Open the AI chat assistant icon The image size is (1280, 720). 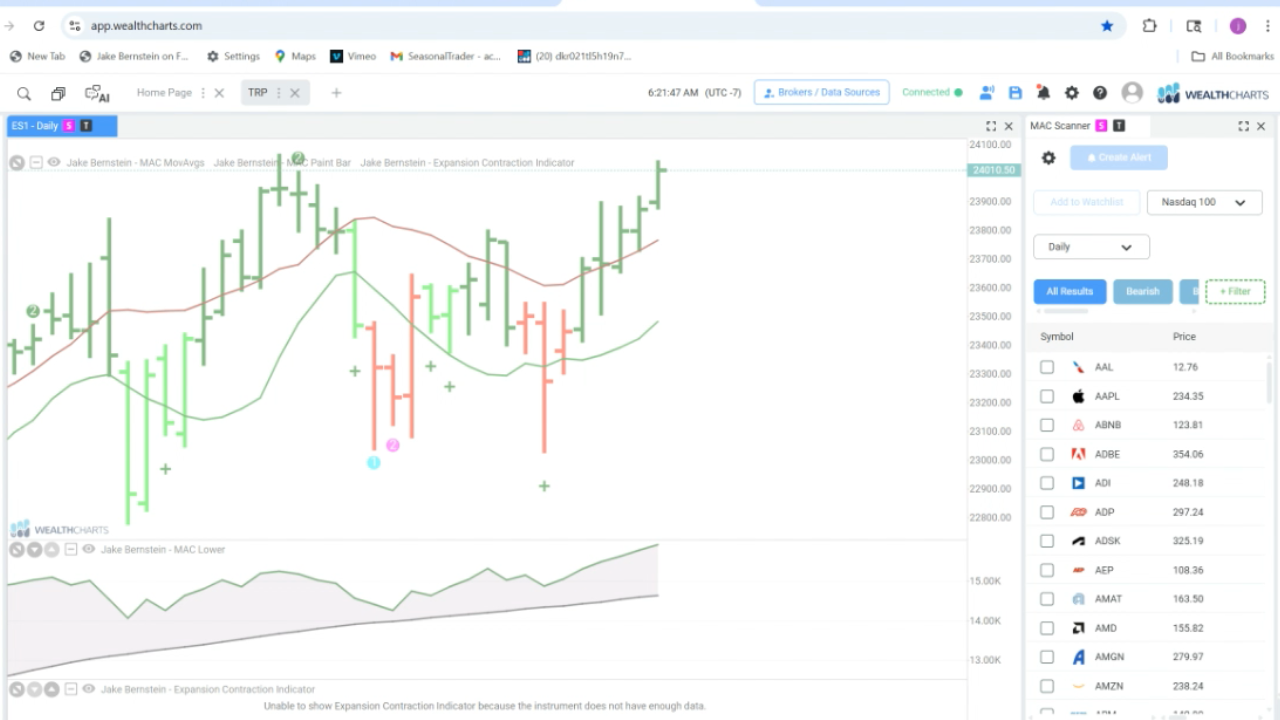click(97, 93)
